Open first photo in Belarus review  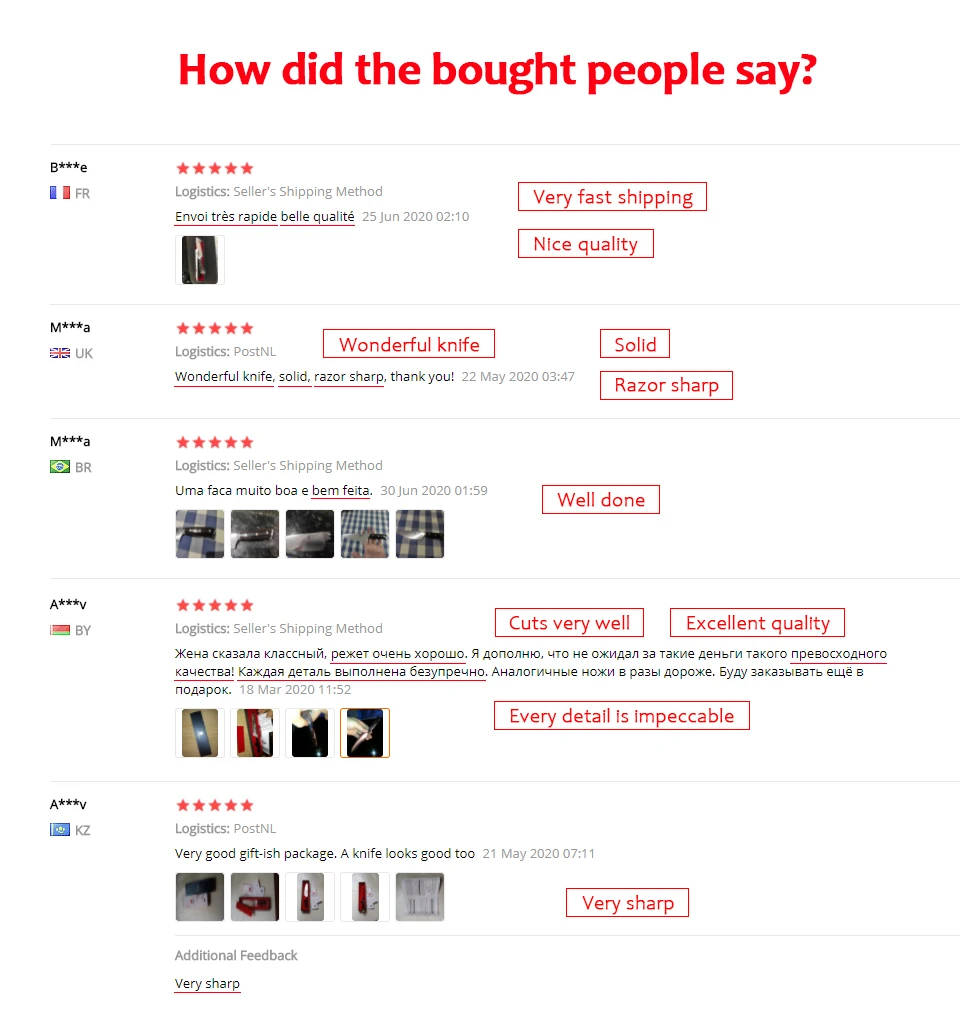[x=200, y=733]
